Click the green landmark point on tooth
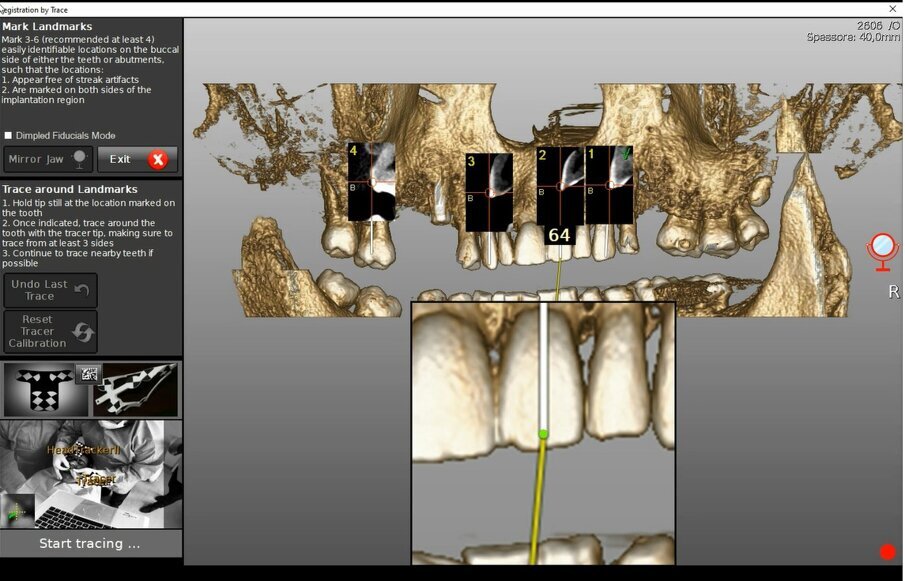 [x=543, y=434]
